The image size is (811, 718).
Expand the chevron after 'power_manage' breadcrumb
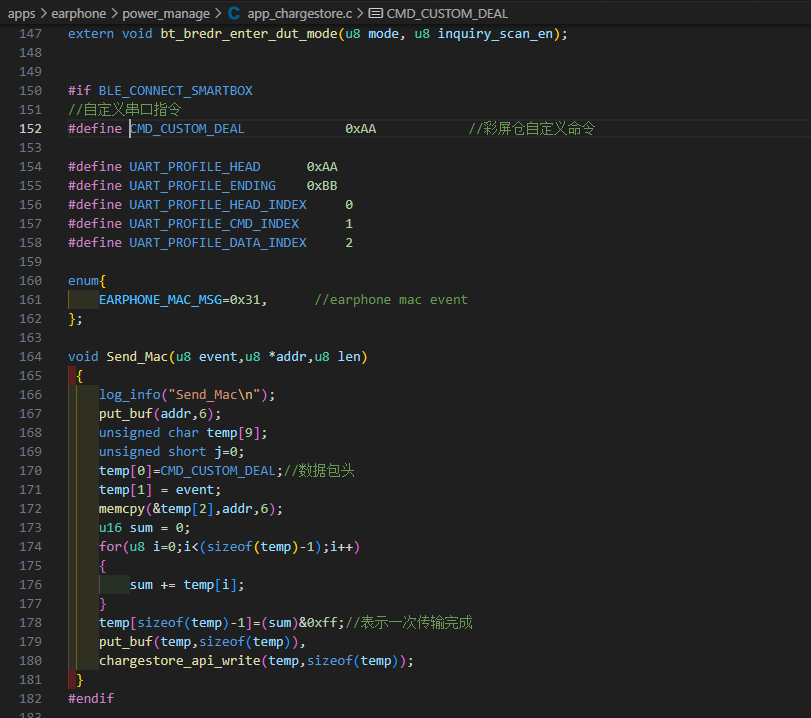pyautogui.click(x=218, y=13)
